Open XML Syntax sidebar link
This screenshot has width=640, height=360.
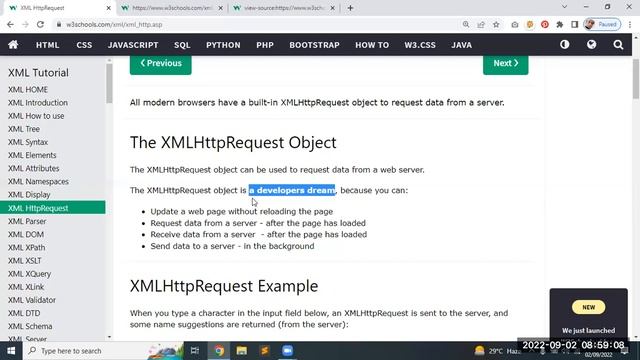pos(28,142)
